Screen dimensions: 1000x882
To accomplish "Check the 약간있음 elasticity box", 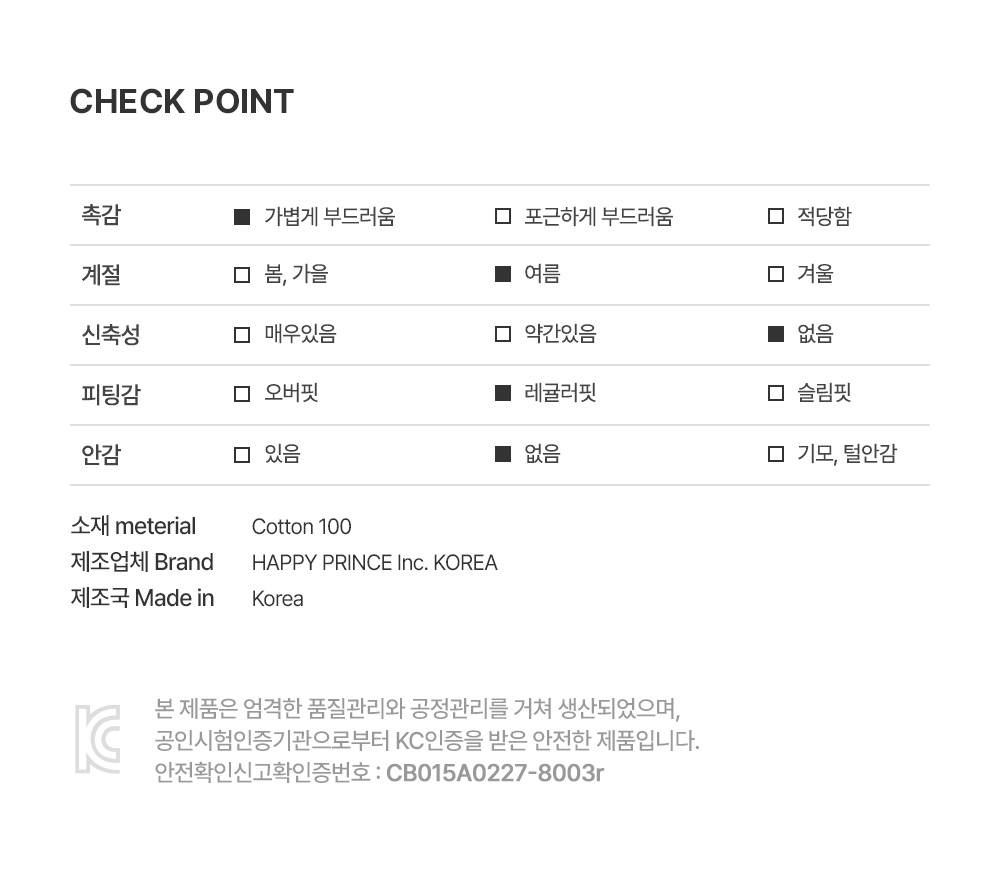I will 503,334.
